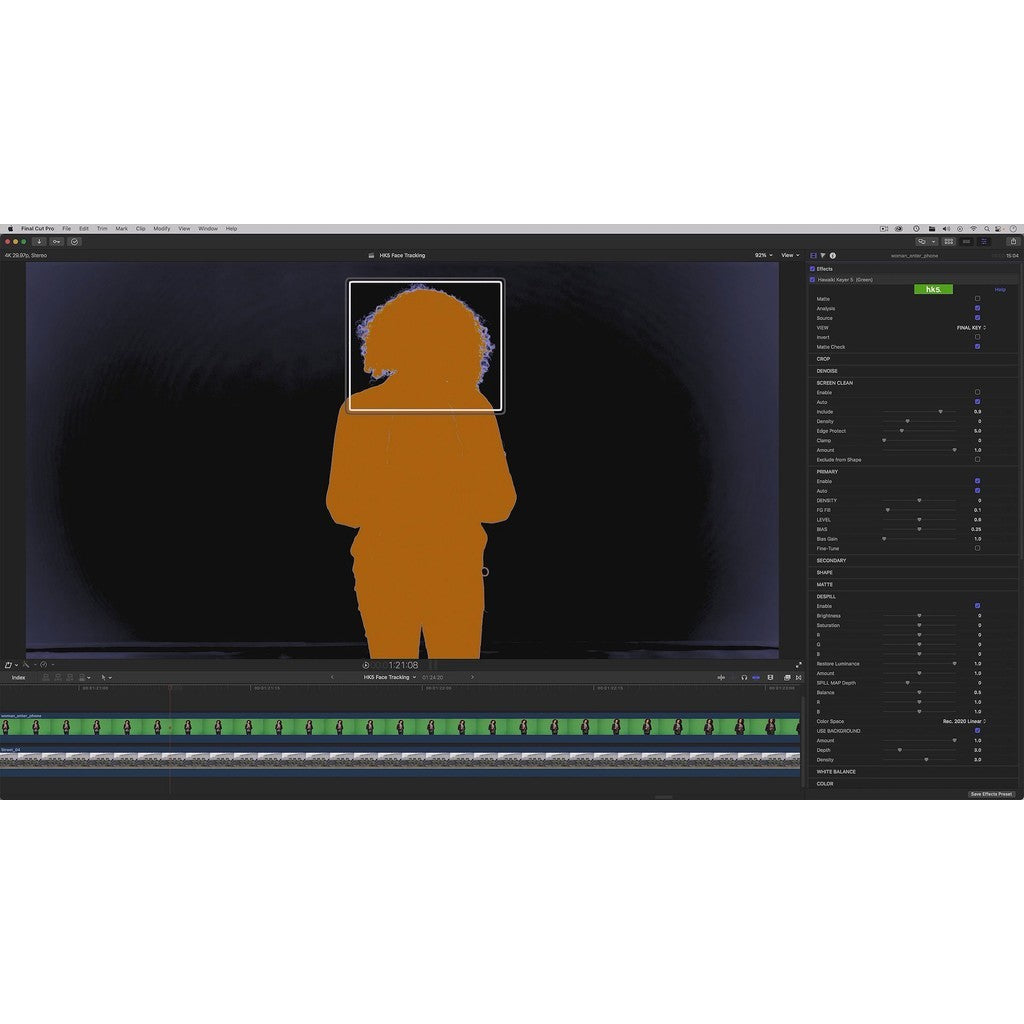Expand the SECONDARY section
Image resolution: width=1024 pixels, height=1024 pixels.
click(831, 560)
